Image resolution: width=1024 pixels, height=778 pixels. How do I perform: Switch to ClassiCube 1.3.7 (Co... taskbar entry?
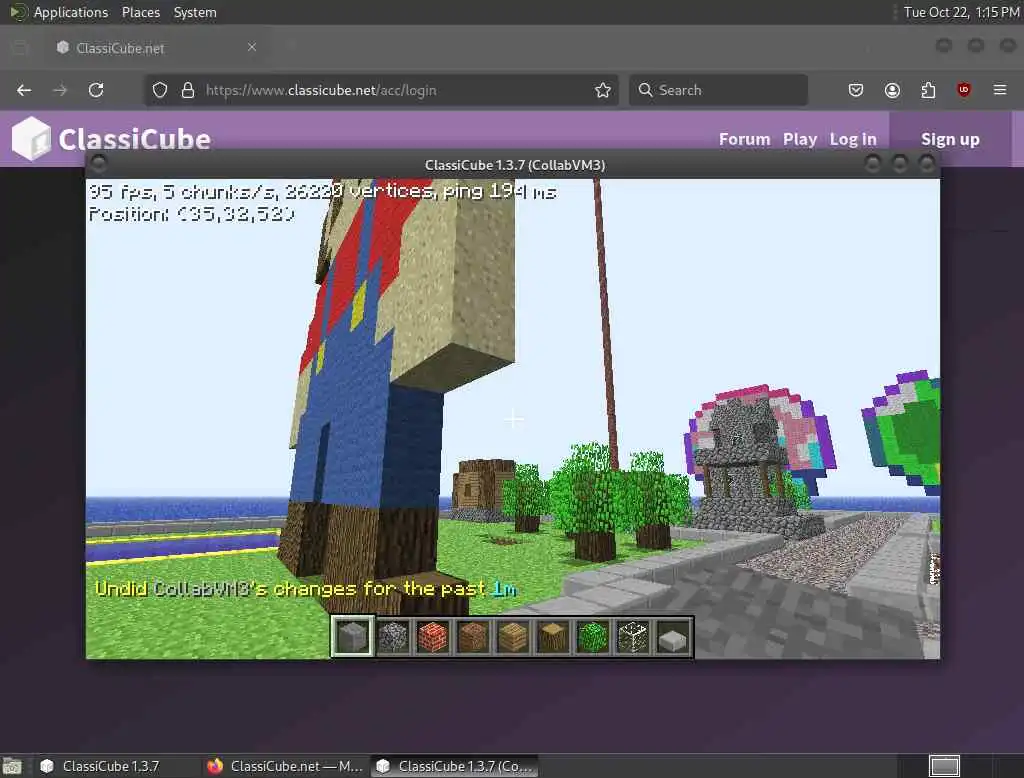(456, 766)
